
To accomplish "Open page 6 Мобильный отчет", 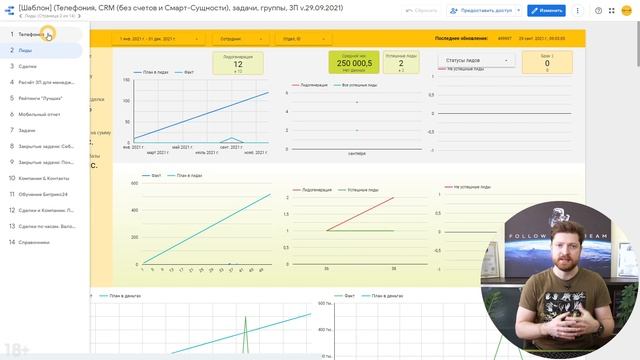I will pos(41,114).
